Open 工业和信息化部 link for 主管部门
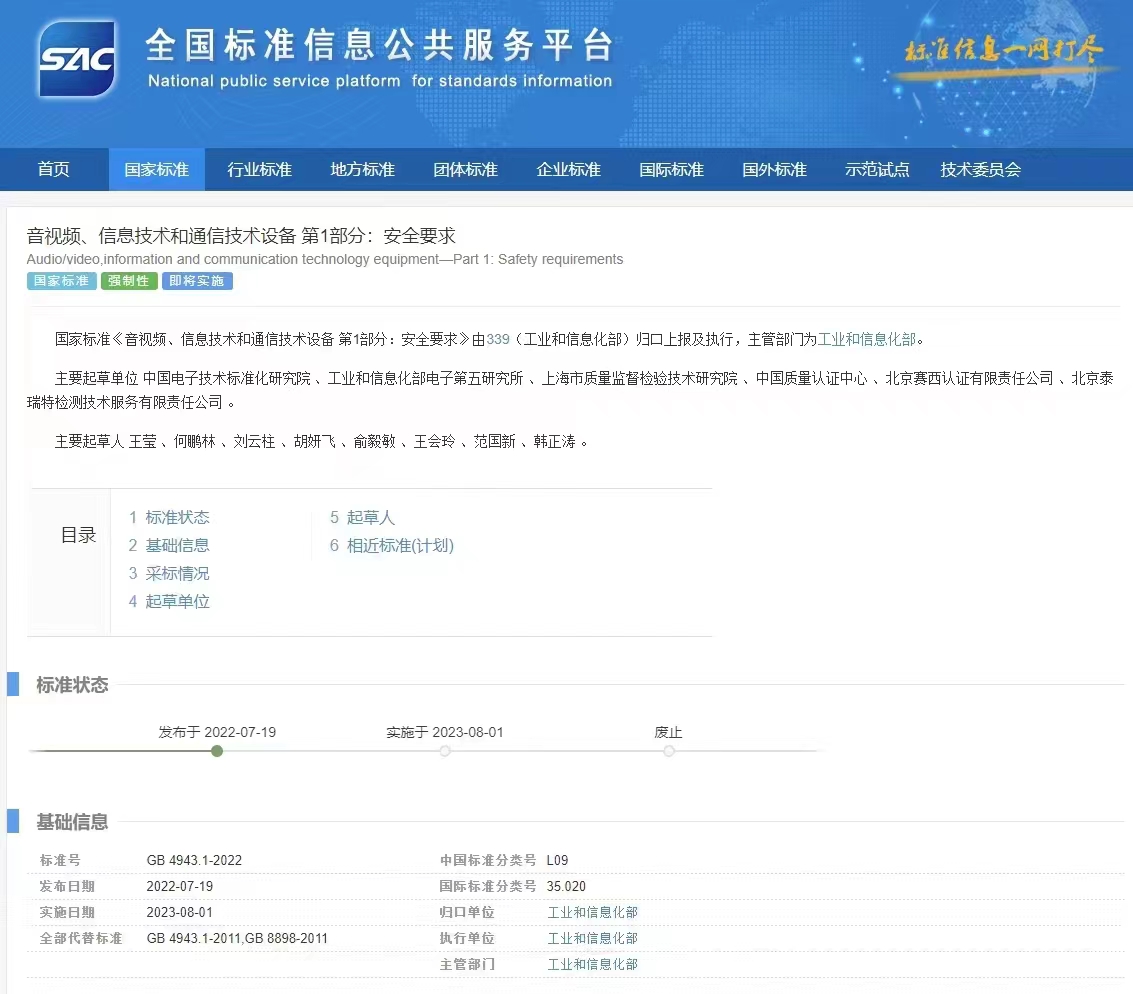The image size is (1133, 994). (591, 964)
